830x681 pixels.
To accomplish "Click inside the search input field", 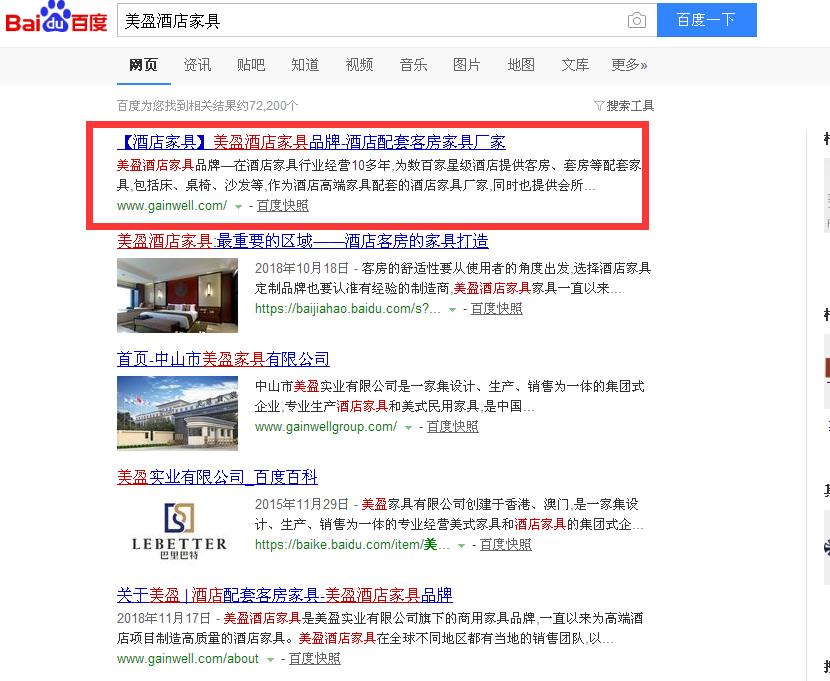I will tap(350, 19).
